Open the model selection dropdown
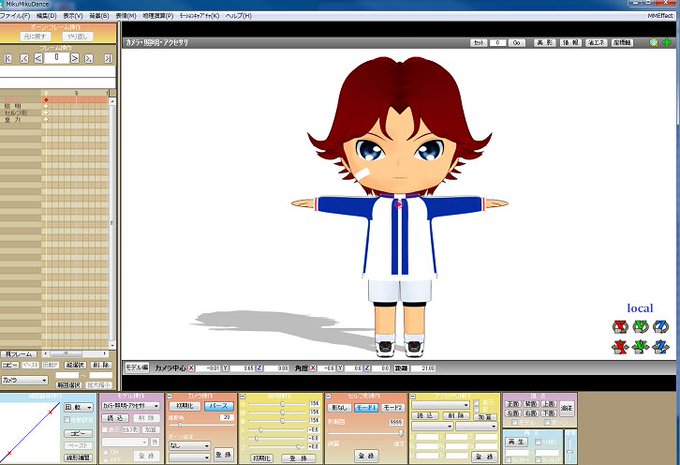This screenshot has height=465, width=680. coord(131,406)
